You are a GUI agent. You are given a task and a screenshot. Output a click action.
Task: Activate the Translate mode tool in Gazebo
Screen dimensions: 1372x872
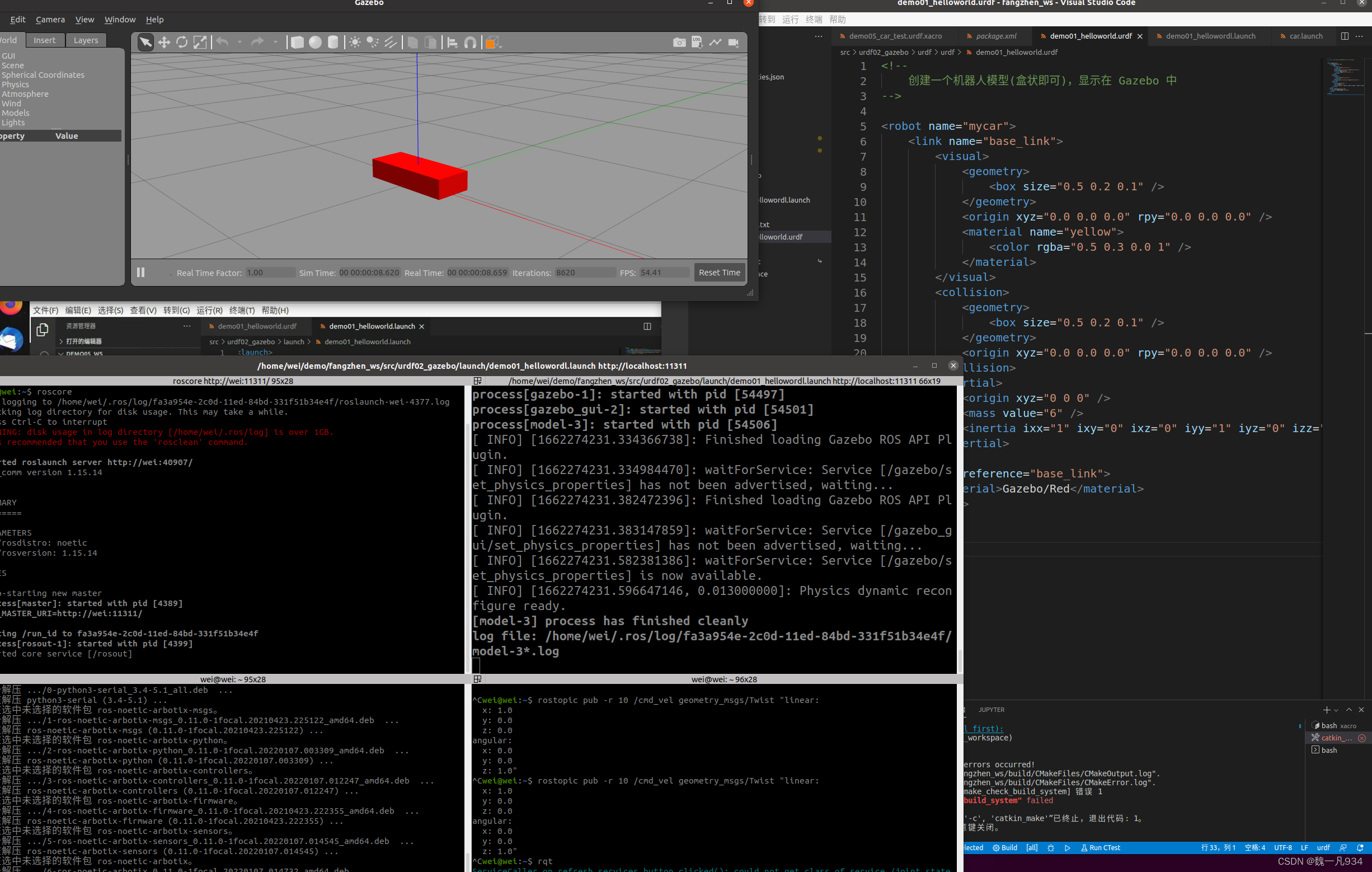coord(164,43)
